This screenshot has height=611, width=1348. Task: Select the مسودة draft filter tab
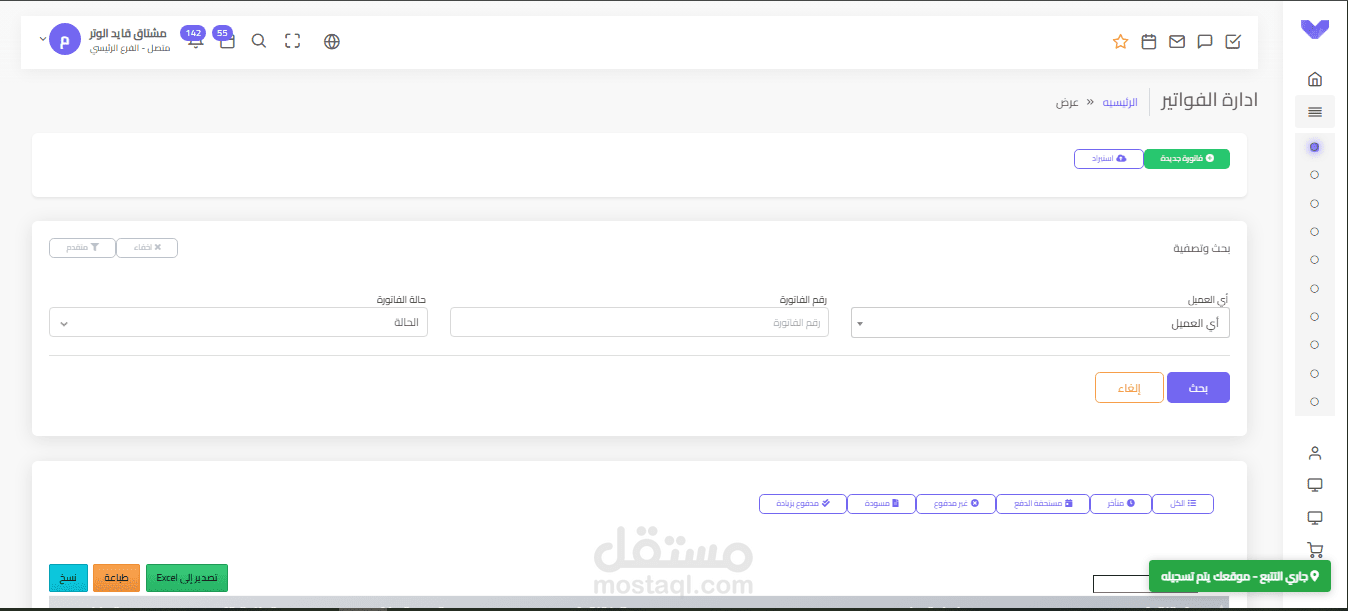pyautogui.click(x=882, y=504)
